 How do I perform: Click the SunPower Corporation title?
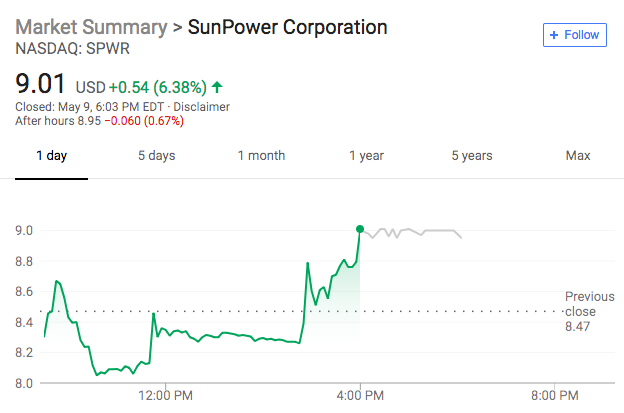pyautogui.click(x=288, y=27)
